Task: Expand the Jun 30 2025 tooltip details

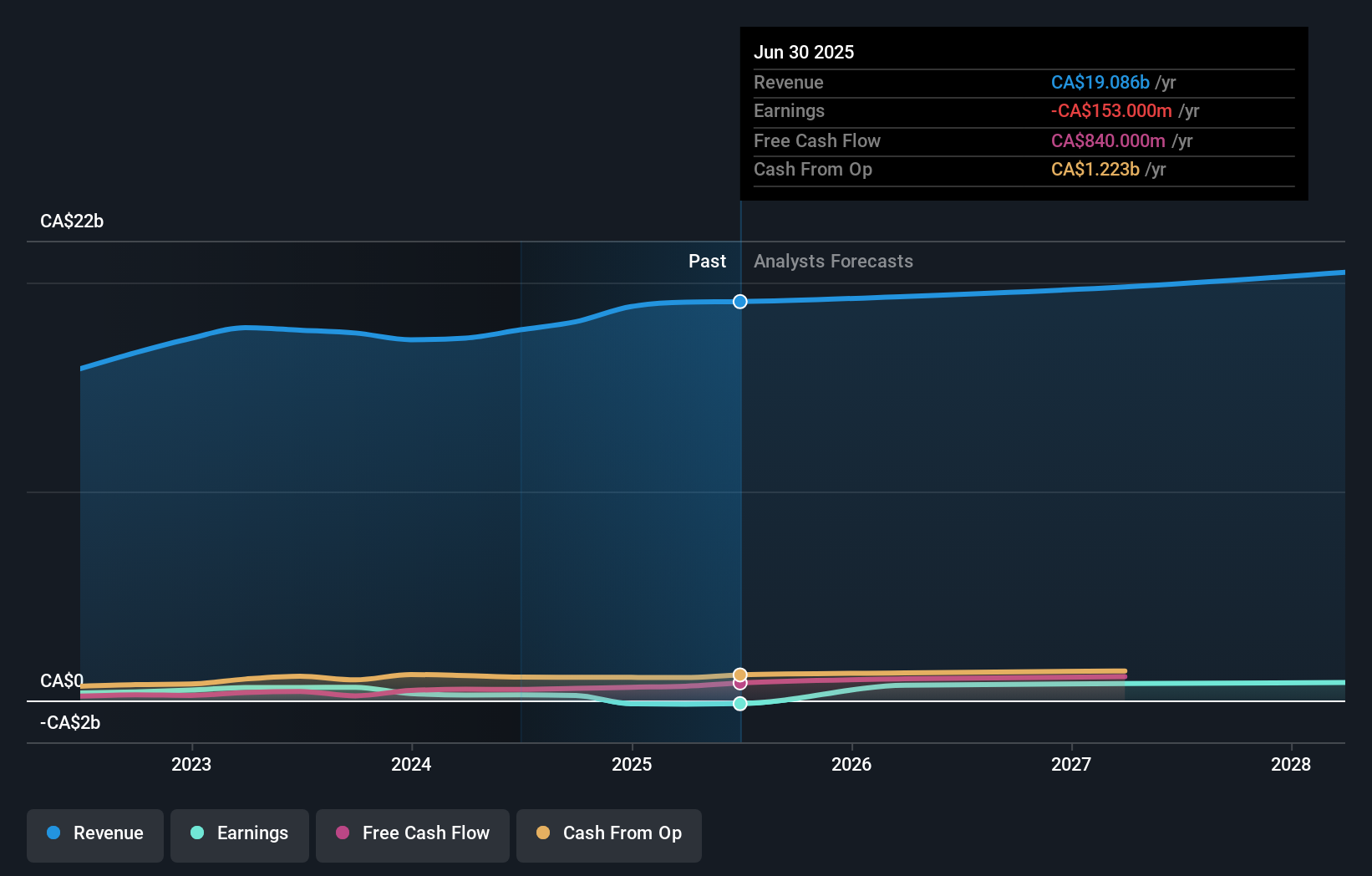Action: pyautogui.click(x=805, y=52)
